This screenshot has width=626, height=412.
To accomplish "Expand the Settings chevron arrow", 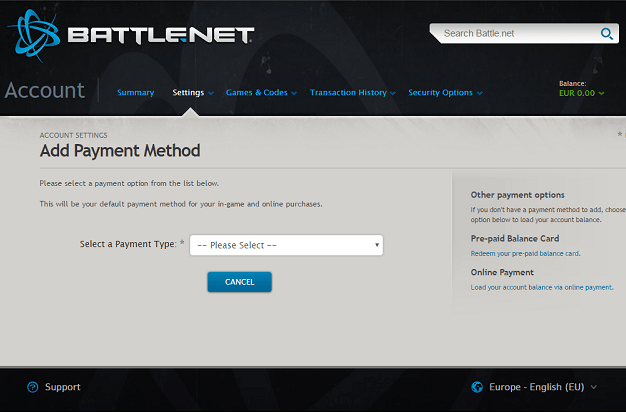I will (x=211, y=93).
